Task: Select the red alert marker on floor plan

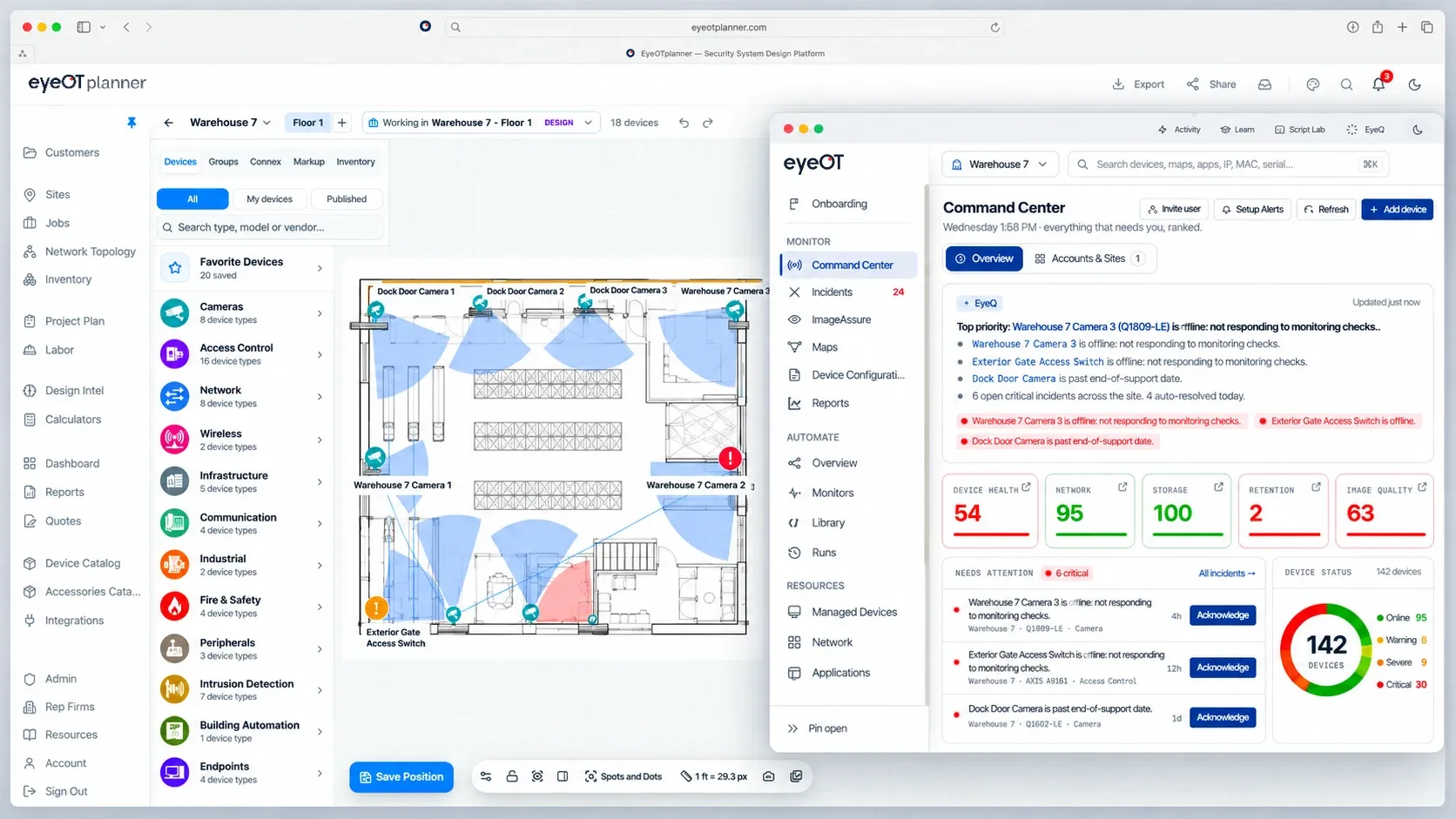Action: [x=730, y=458]
